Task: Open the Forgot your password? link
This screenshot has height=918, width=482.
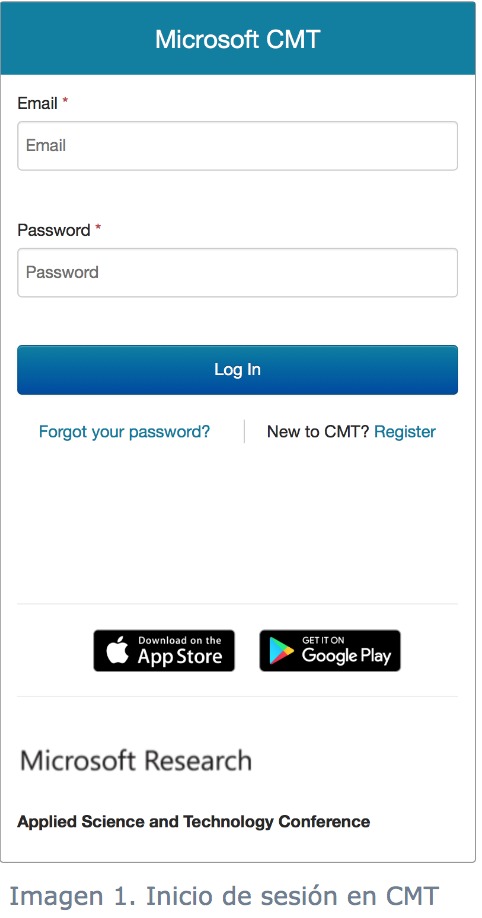Action: point(124,432)
